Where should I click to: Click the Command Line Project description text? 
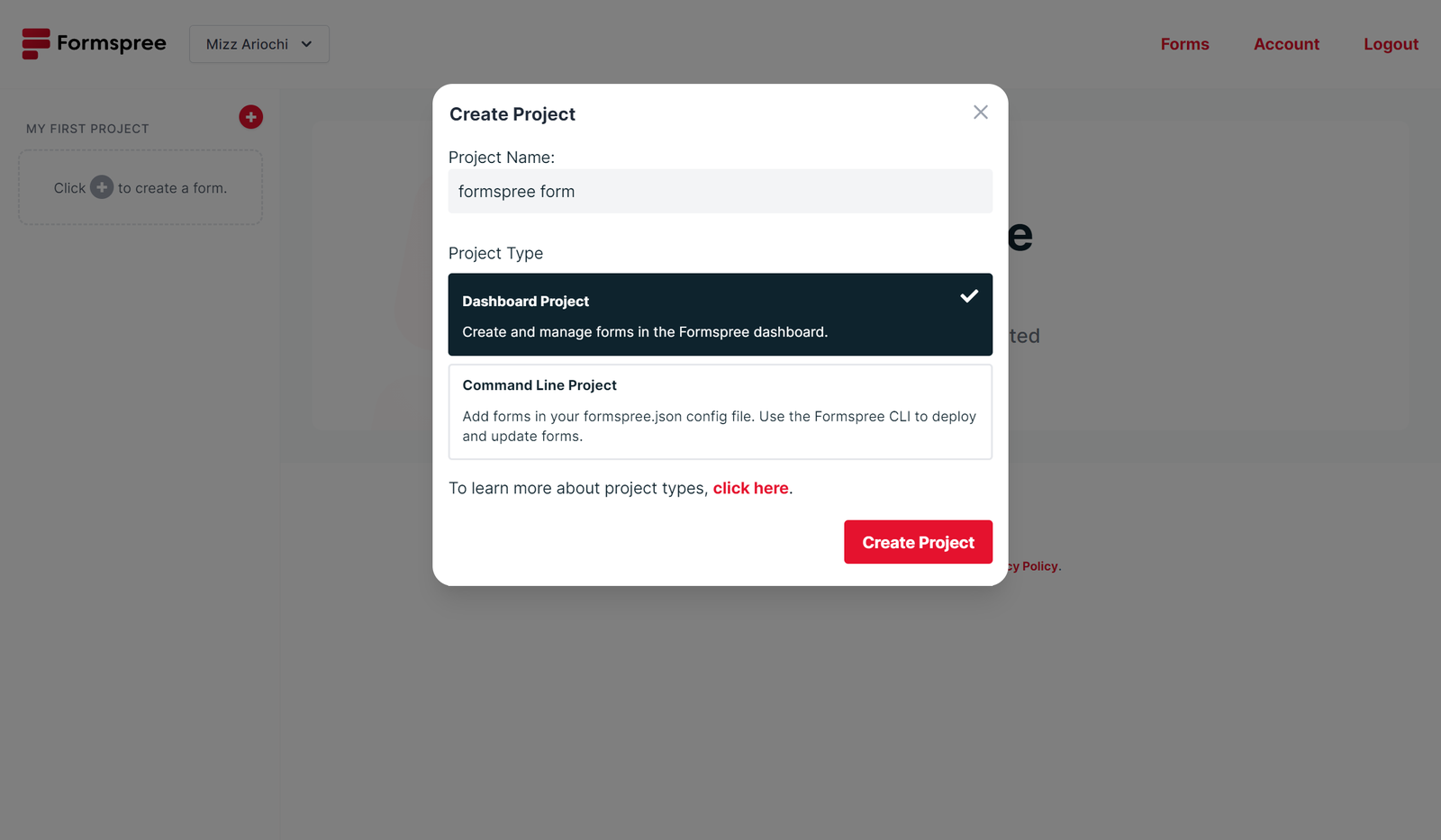click(719, 426)
